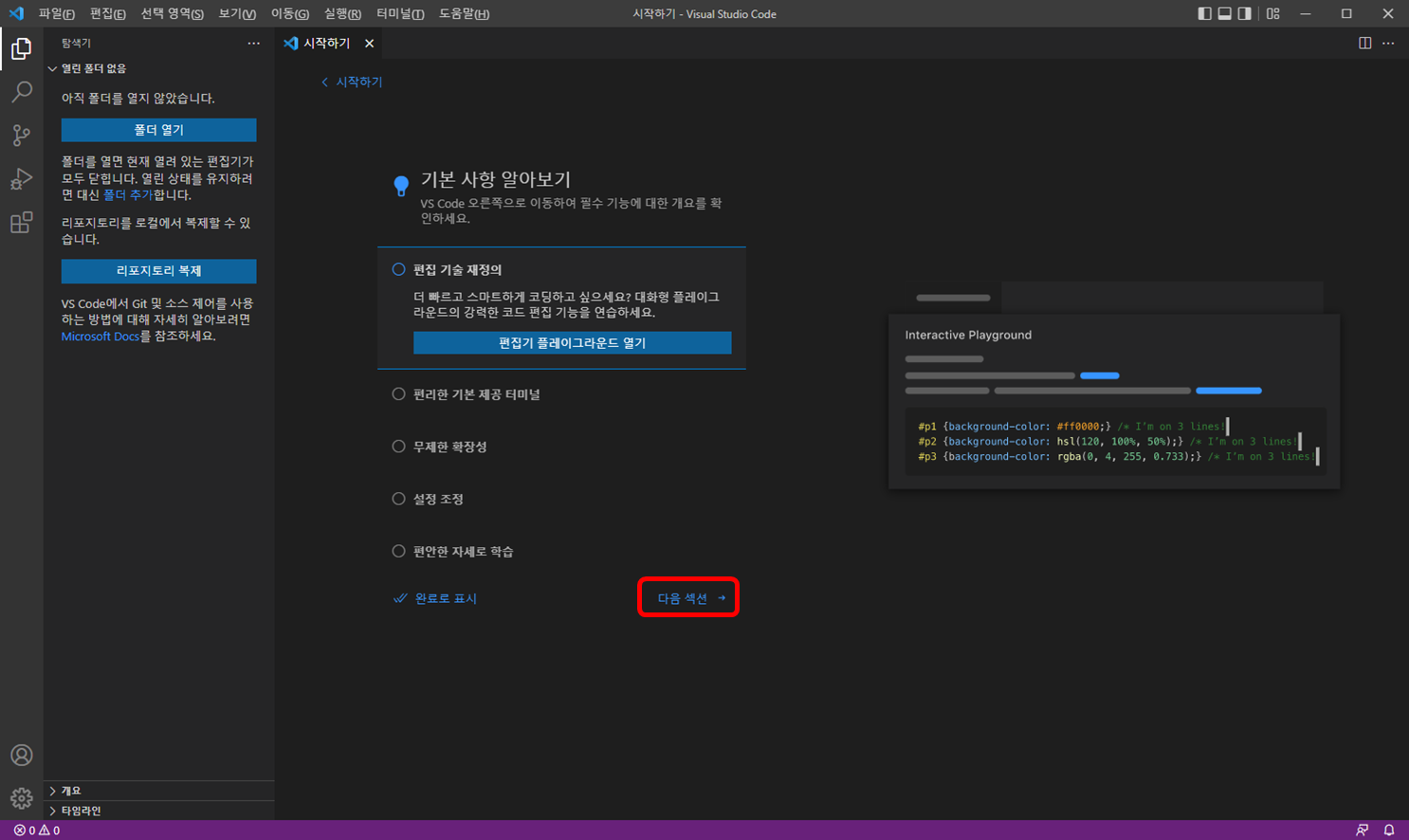Select the 편집 기술 재정의 step radio
Viewport: 1409px width, 840px height.
pyautogui.click(x=398, y=269)
